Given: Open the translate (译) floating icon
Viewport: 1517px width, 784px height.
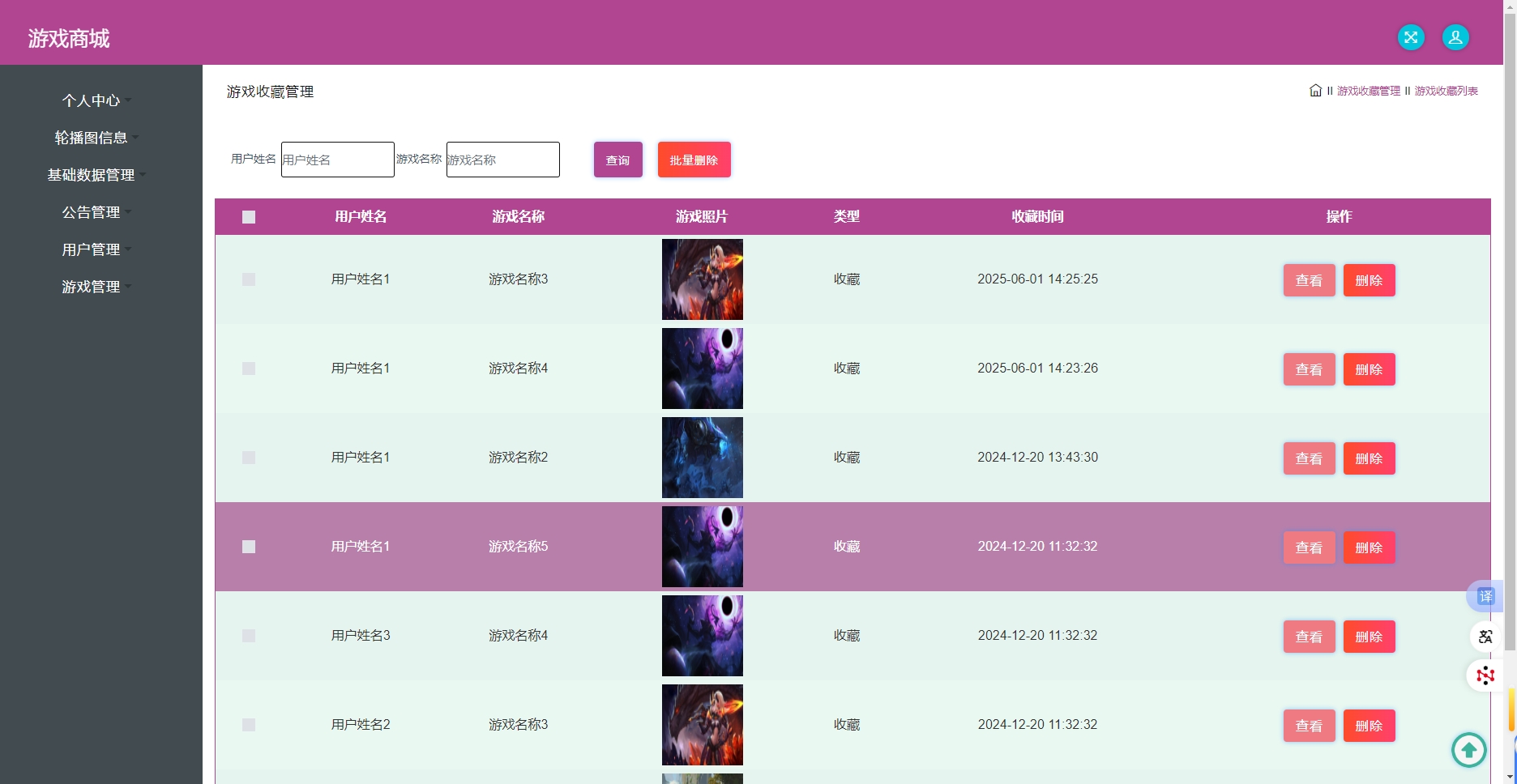Looking at the screenshot, I should pos(1485,595).
